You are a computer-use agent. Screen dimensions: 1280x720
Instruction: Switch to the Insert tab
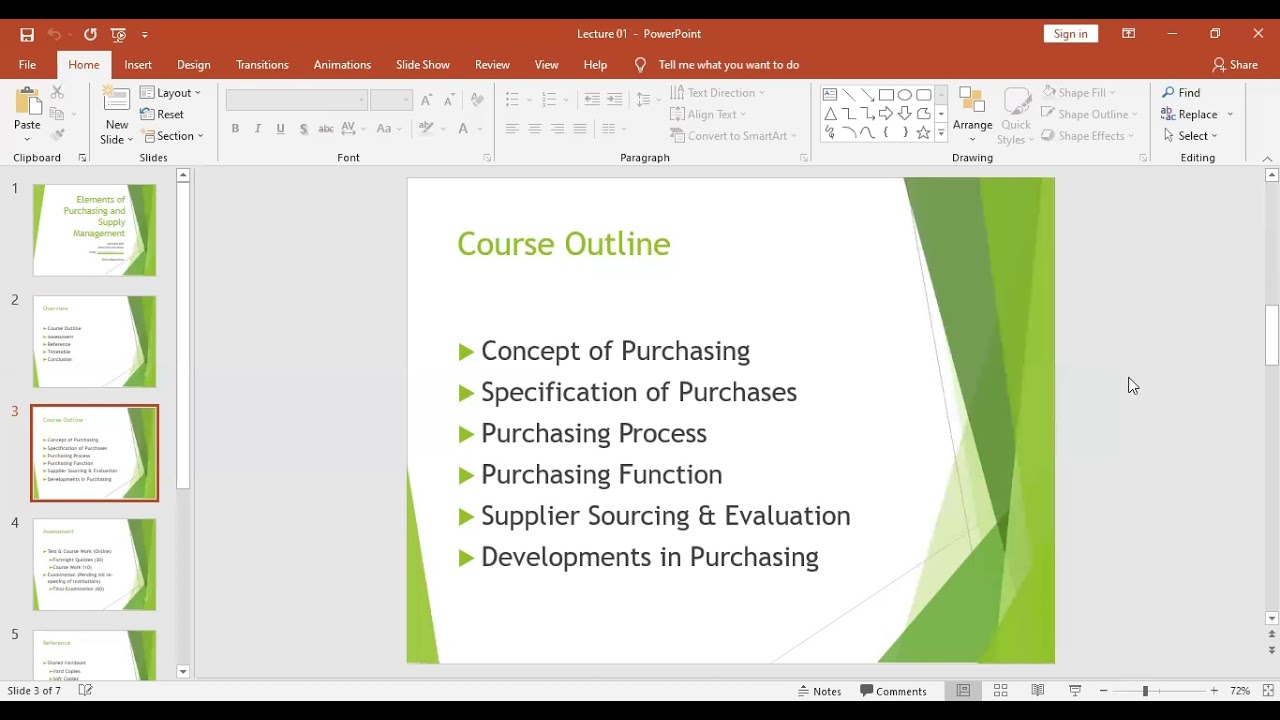(138, 65)
